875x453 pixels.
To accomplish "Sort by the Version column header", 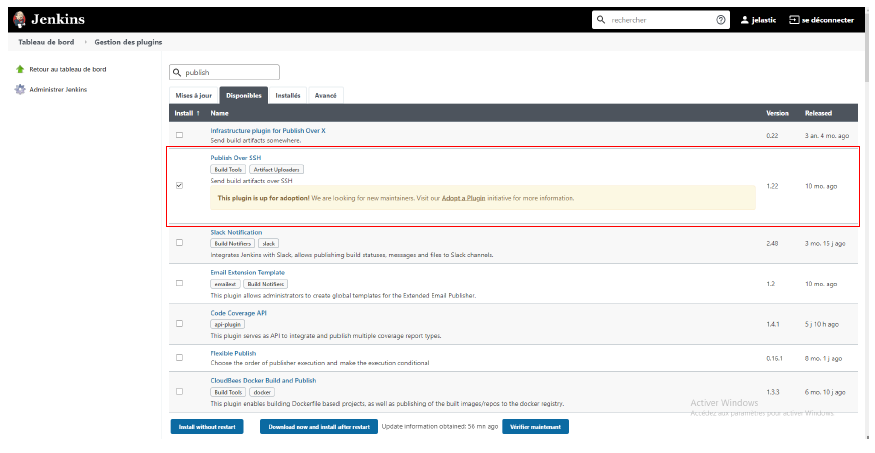I will tap(777, 113).
